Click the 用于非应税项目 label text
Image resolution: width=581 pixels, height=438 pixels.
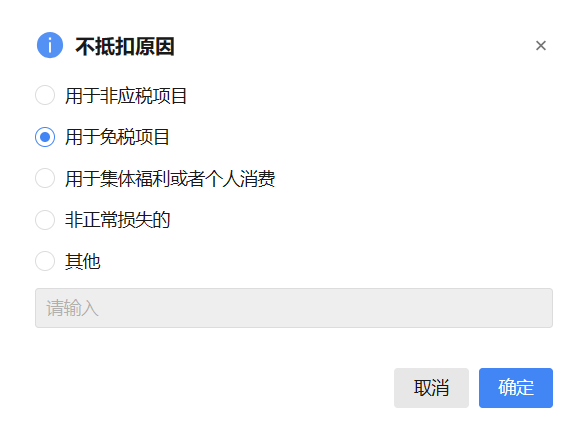pos(126,96)
